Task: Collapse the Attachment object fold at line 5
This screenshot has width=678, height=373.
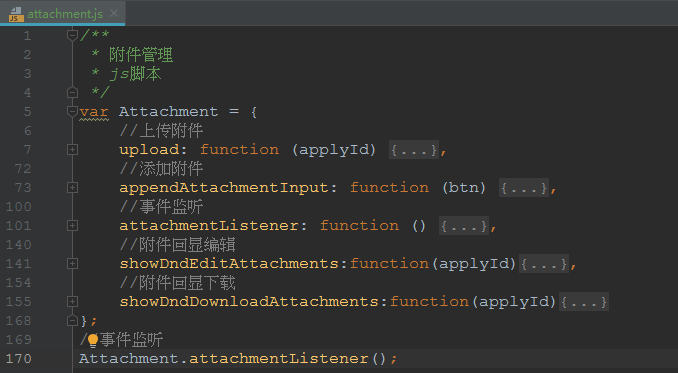Action: pos(72,112)
